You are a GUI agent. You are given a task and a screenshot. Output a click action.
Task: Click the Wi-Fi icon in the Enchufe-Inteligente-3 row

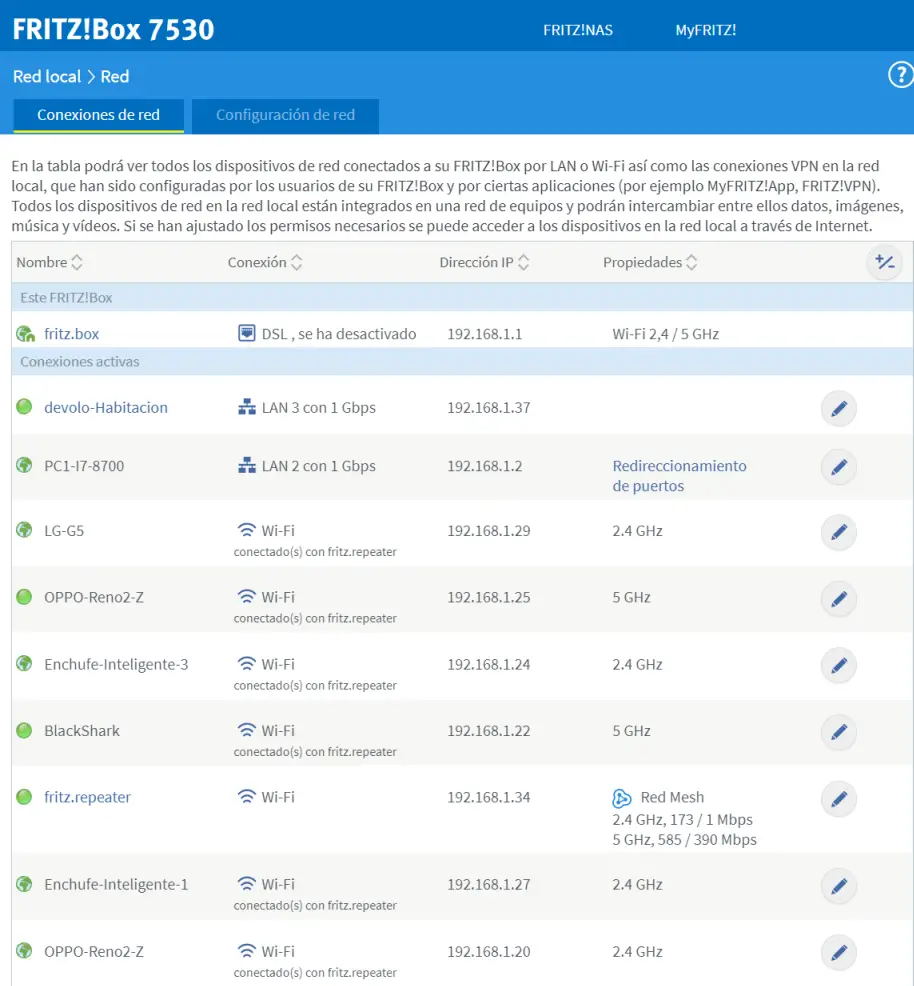tap(246, 663)
